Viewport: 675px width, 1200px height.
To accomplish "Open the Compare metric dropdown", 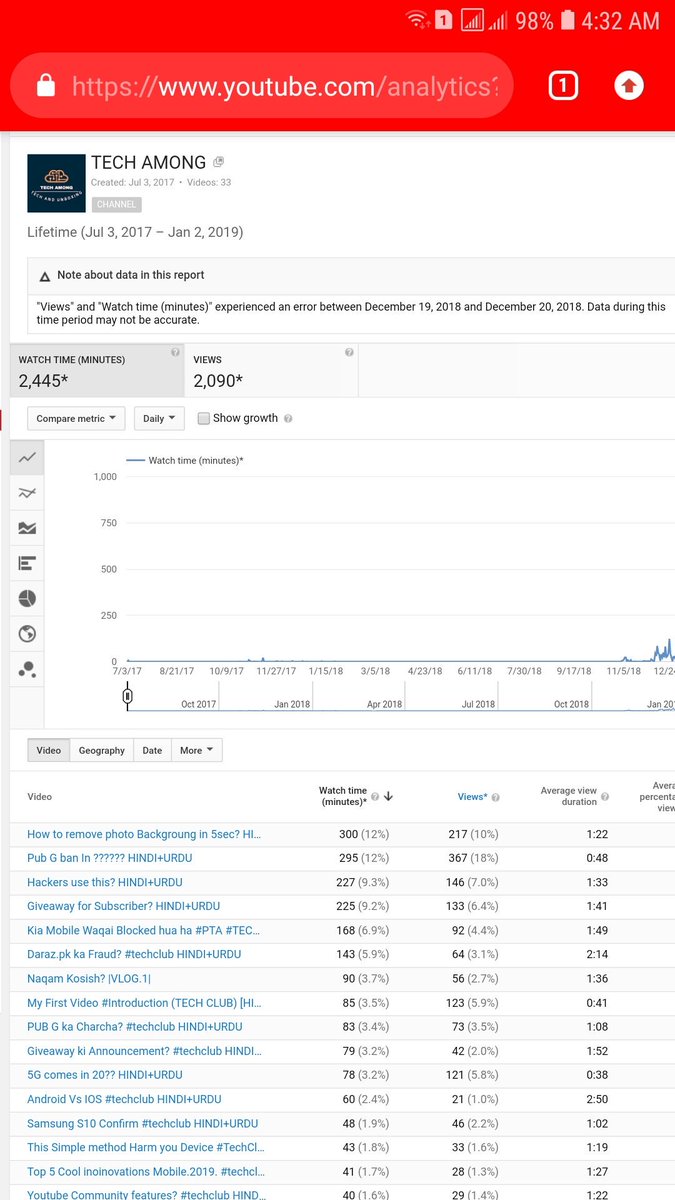I will click(76, 418).
